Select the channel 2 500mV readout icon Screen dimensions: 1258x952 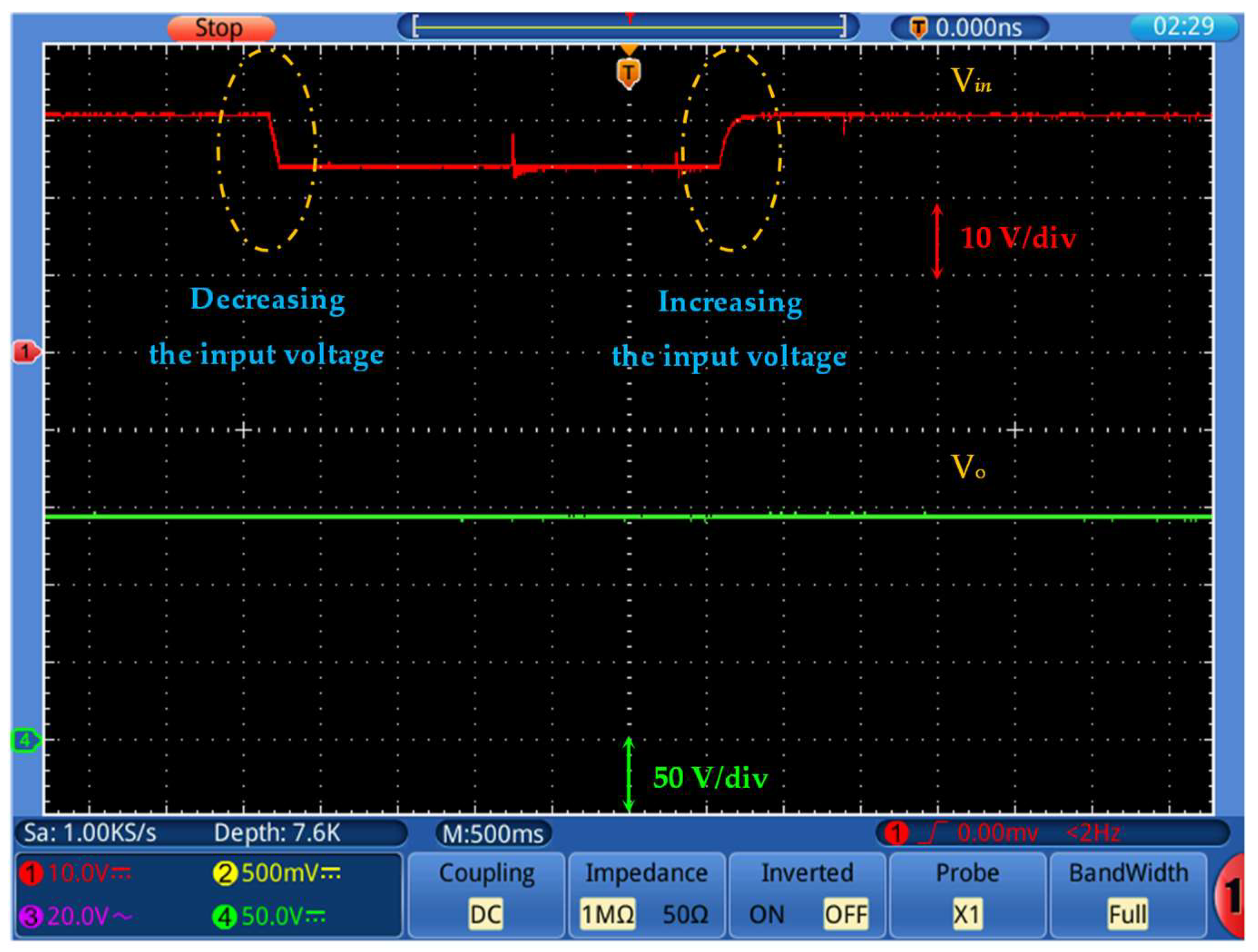227,873
